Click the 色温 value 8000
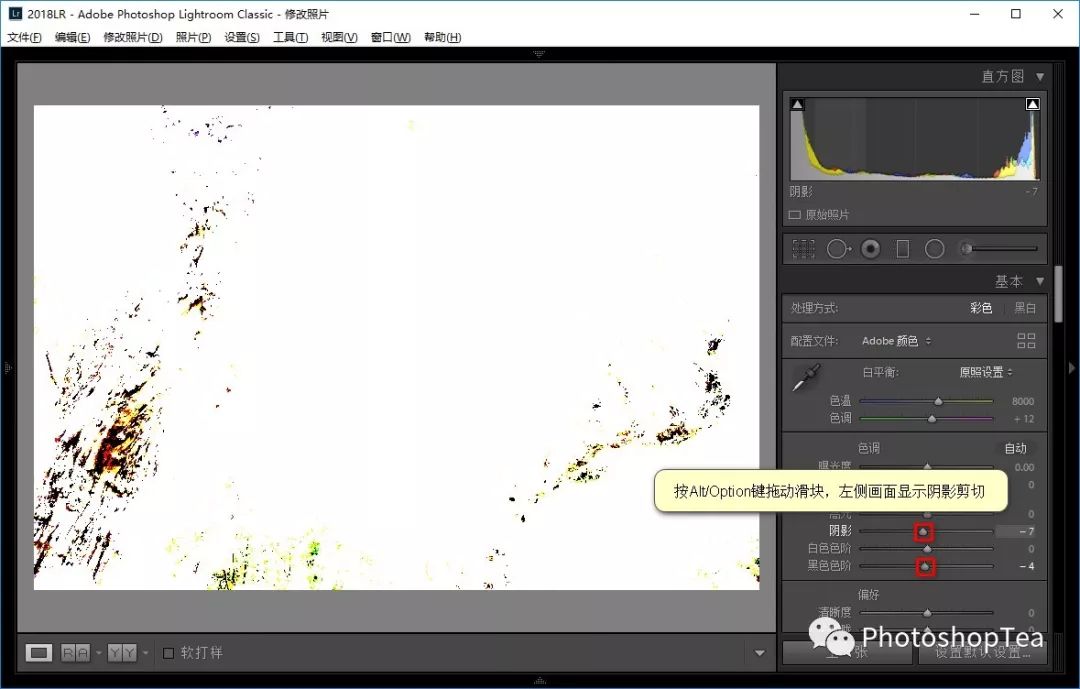This screenshot has height=689, width=1080. point(1023,401)
